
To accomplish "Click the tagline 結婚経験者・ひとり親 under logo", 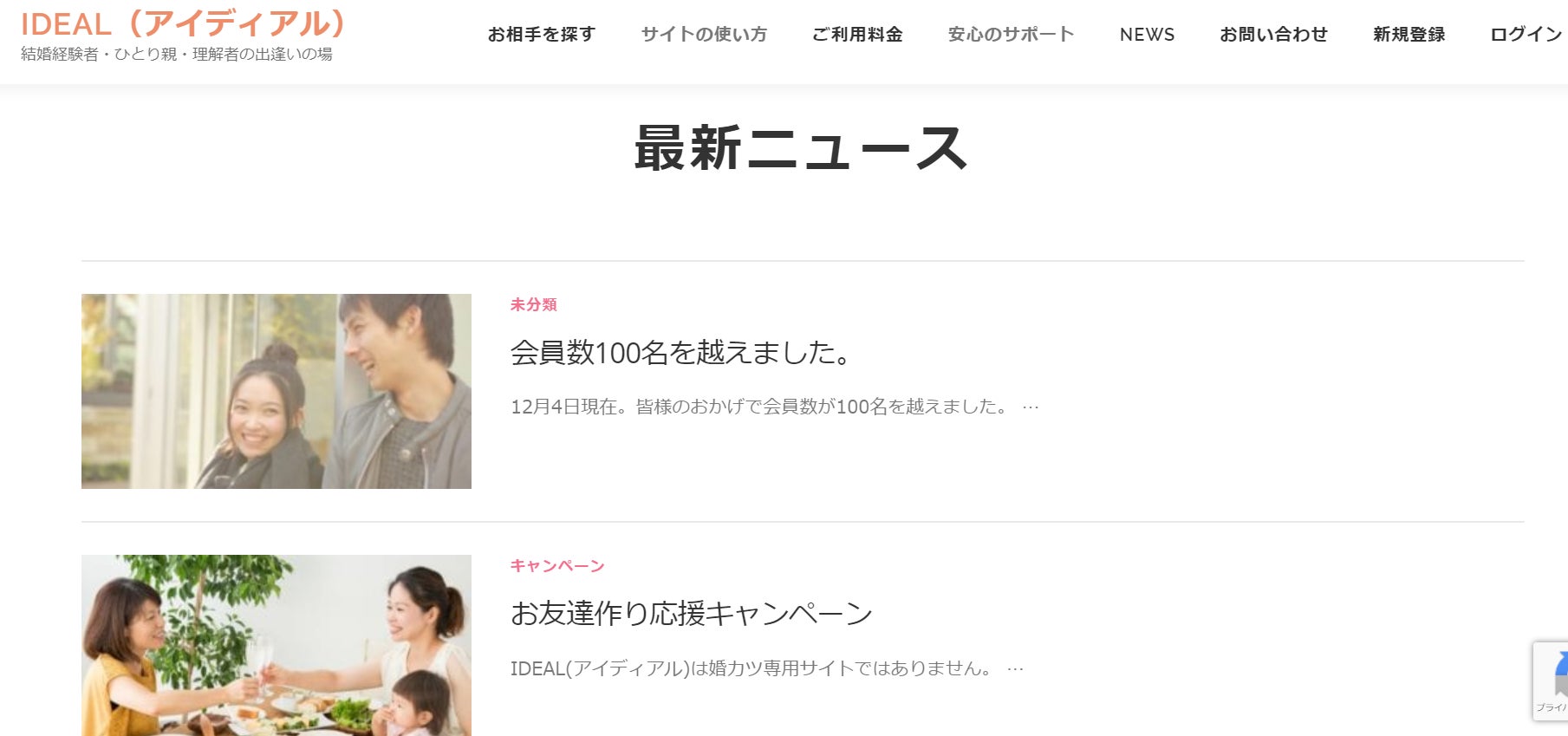I will (177, 55).
